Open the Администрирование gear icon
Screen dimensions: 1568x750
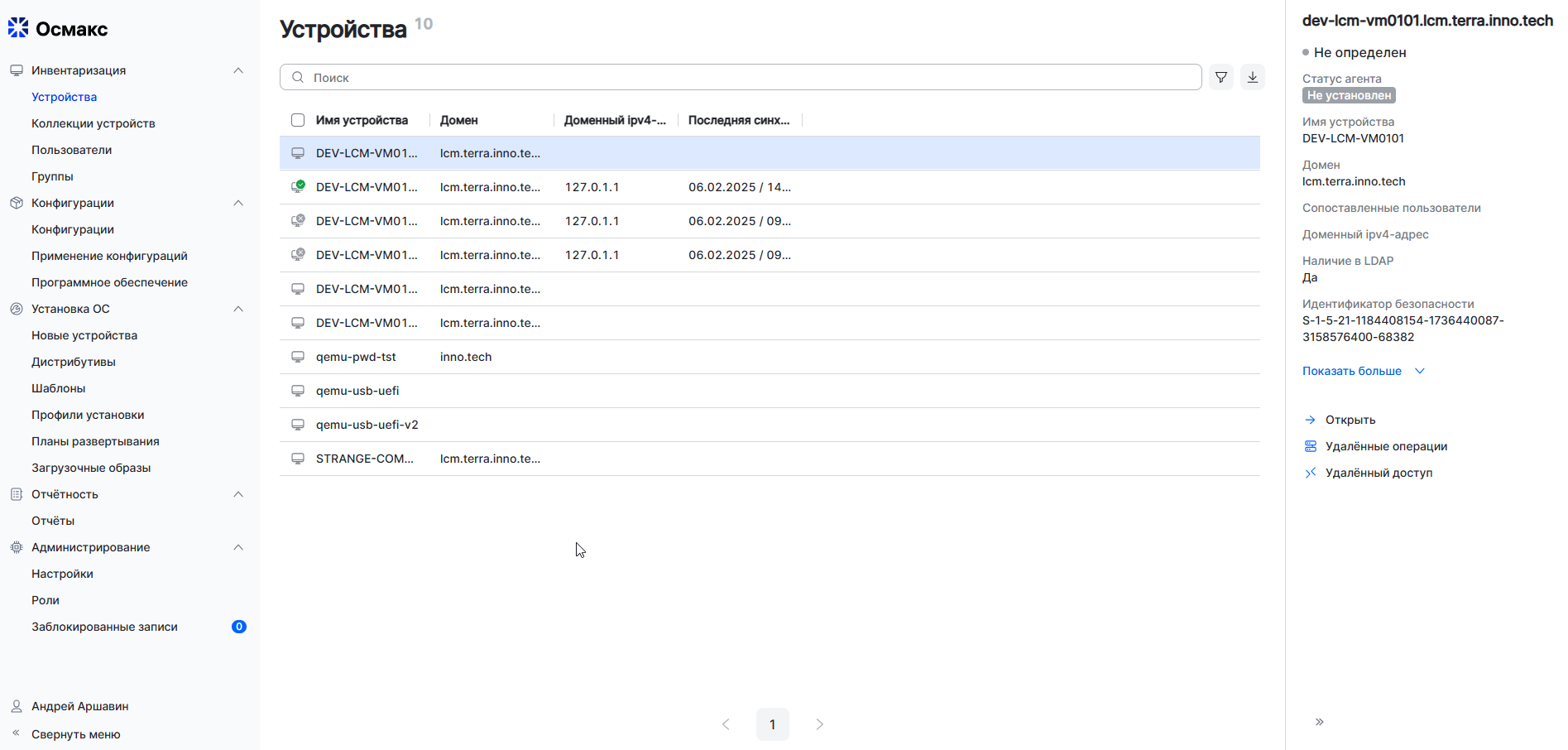(17, 547)
